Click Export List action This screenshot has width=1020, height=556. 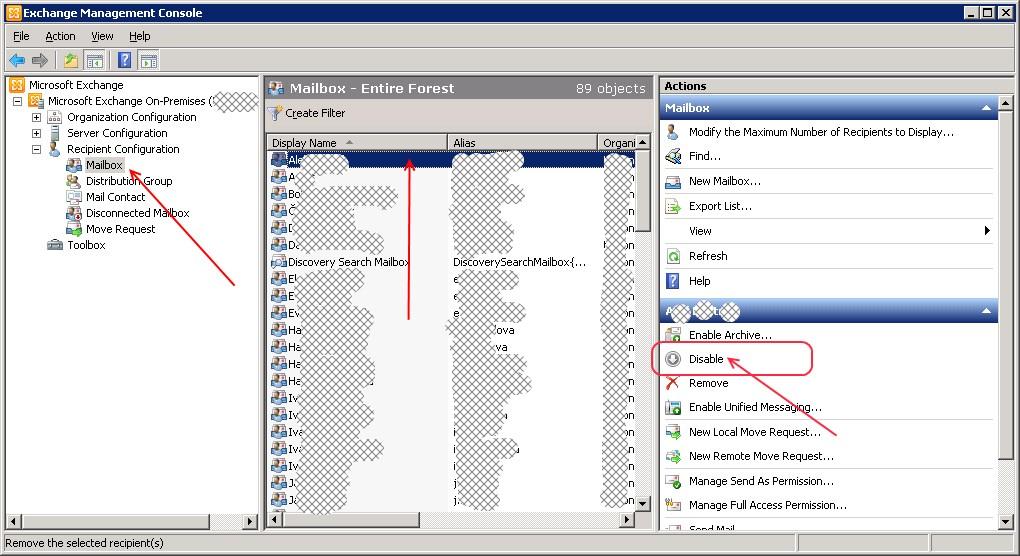click(x=720, y=206)
